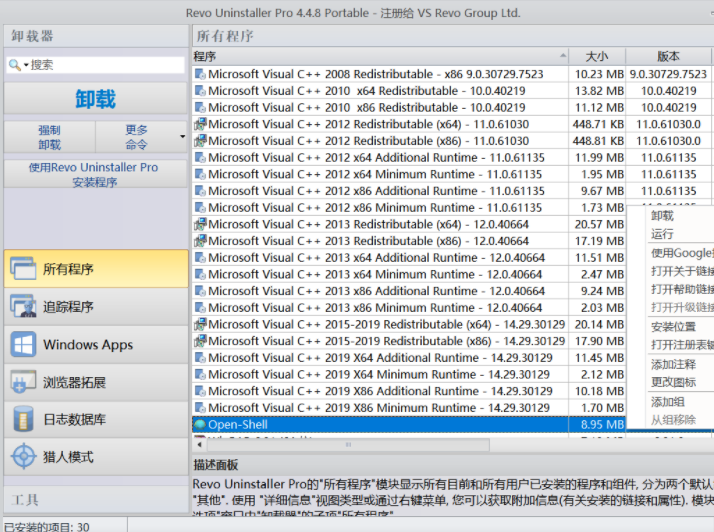Click icon of Visual C++ 2012 Redistributable (x86)

(x=200, y=141)
